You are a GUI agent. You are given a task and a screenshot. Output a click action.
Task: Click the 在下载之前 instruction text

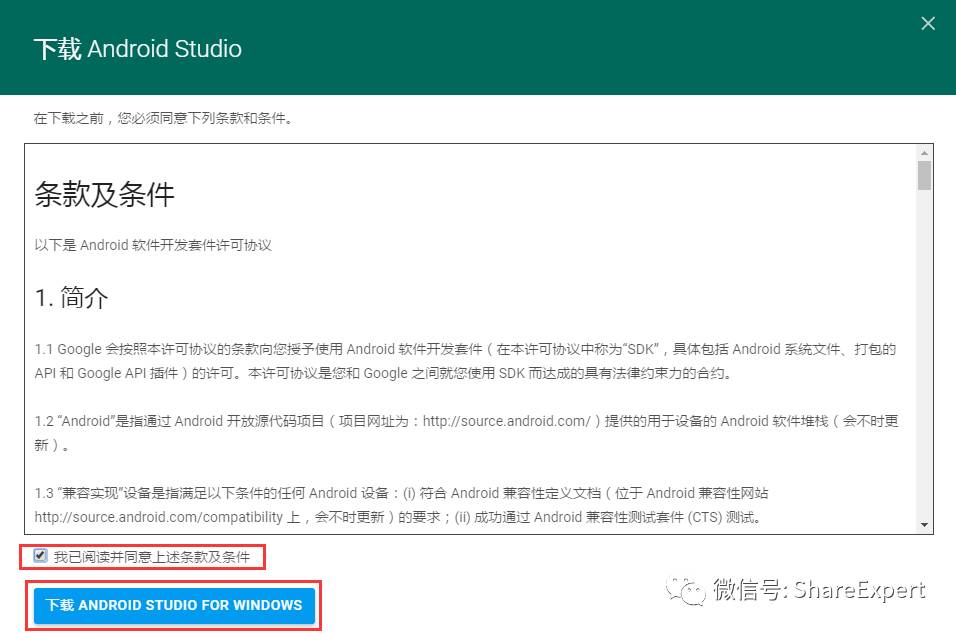(x=163, y=118)
